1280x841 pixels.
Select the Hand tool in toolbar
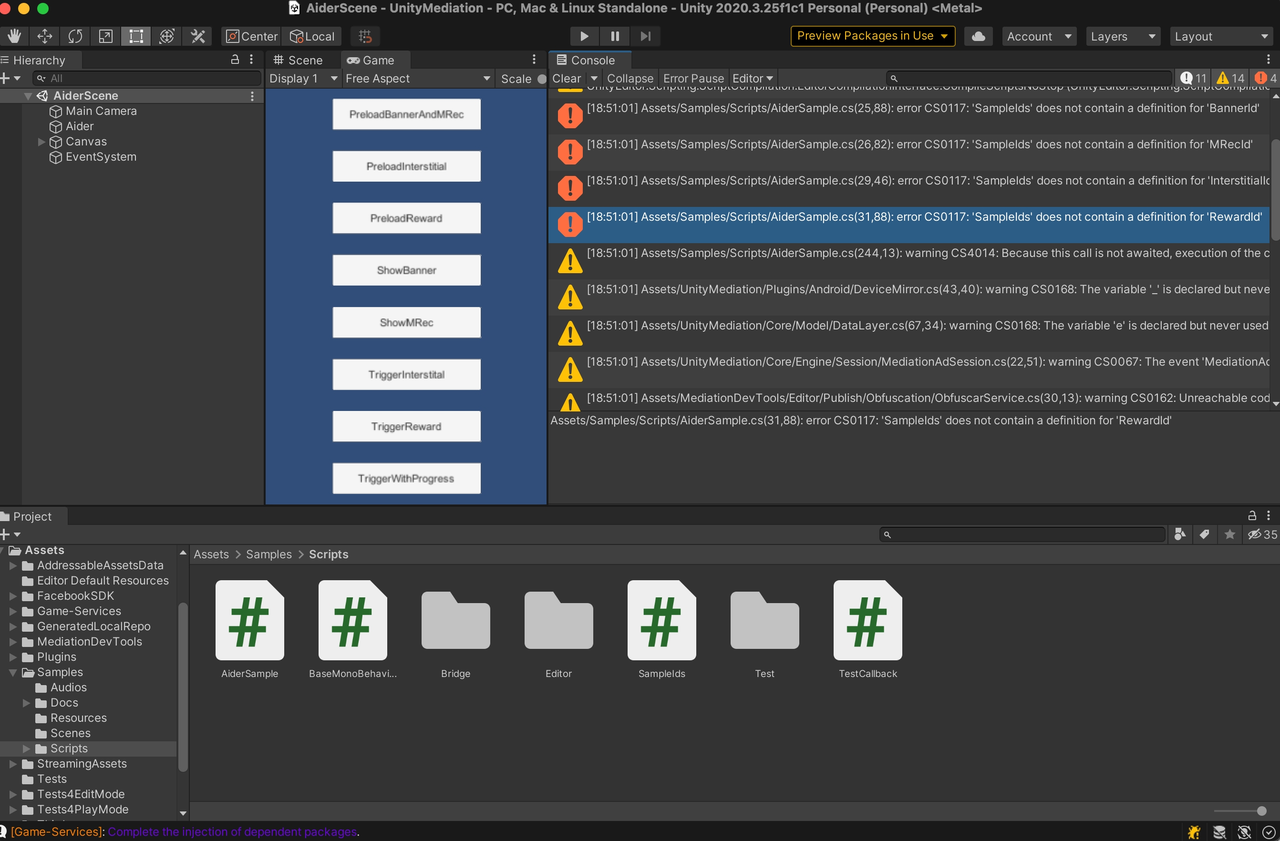pos(14,36)
